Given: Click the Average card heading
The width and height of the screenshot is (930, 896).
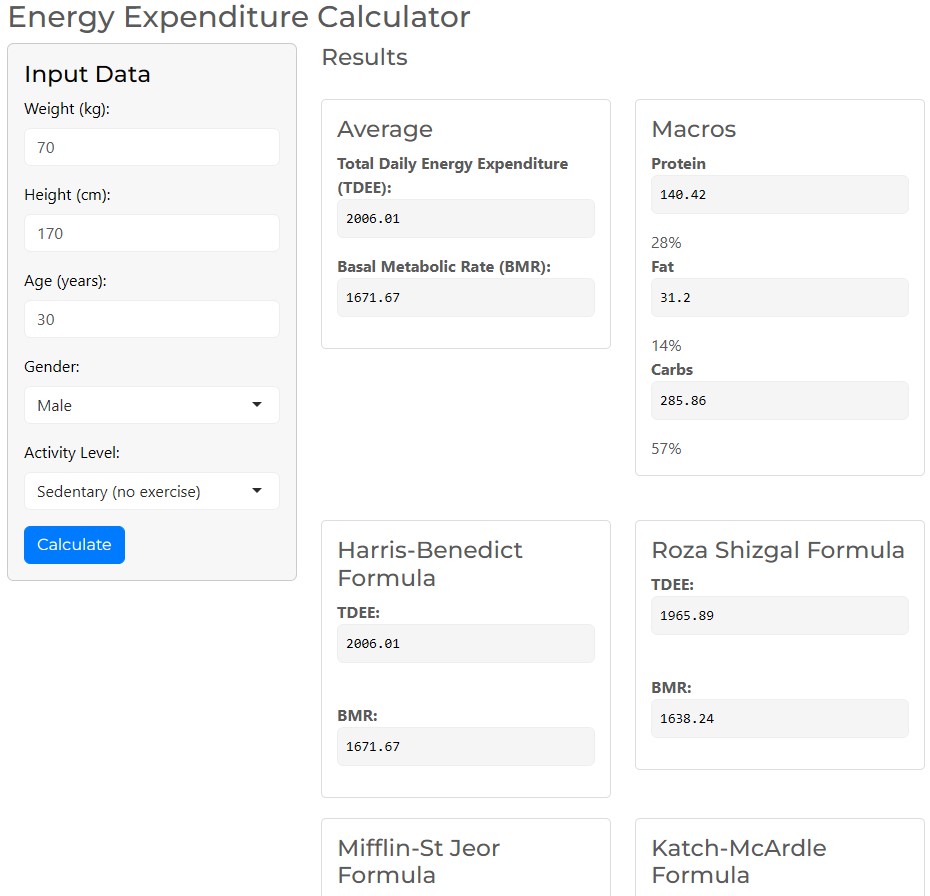Looking at the screenshot, I should click(x=385, y=129).
